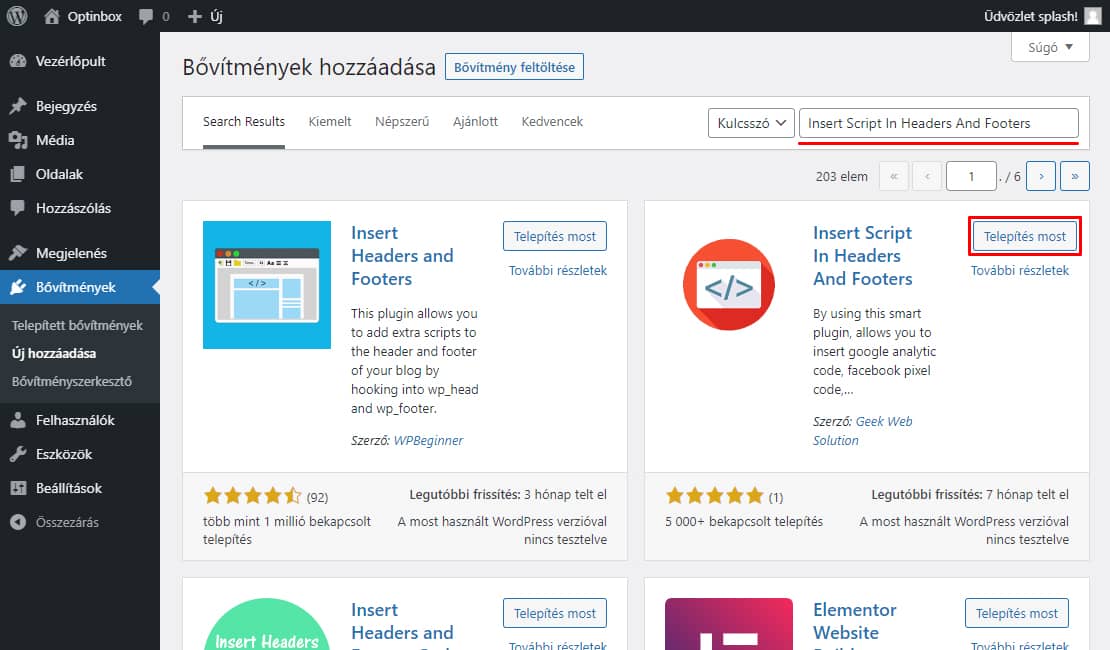The image size is (1110, 650).
Task: Click the plugin search input field
Action: click(x=938, y=123)
